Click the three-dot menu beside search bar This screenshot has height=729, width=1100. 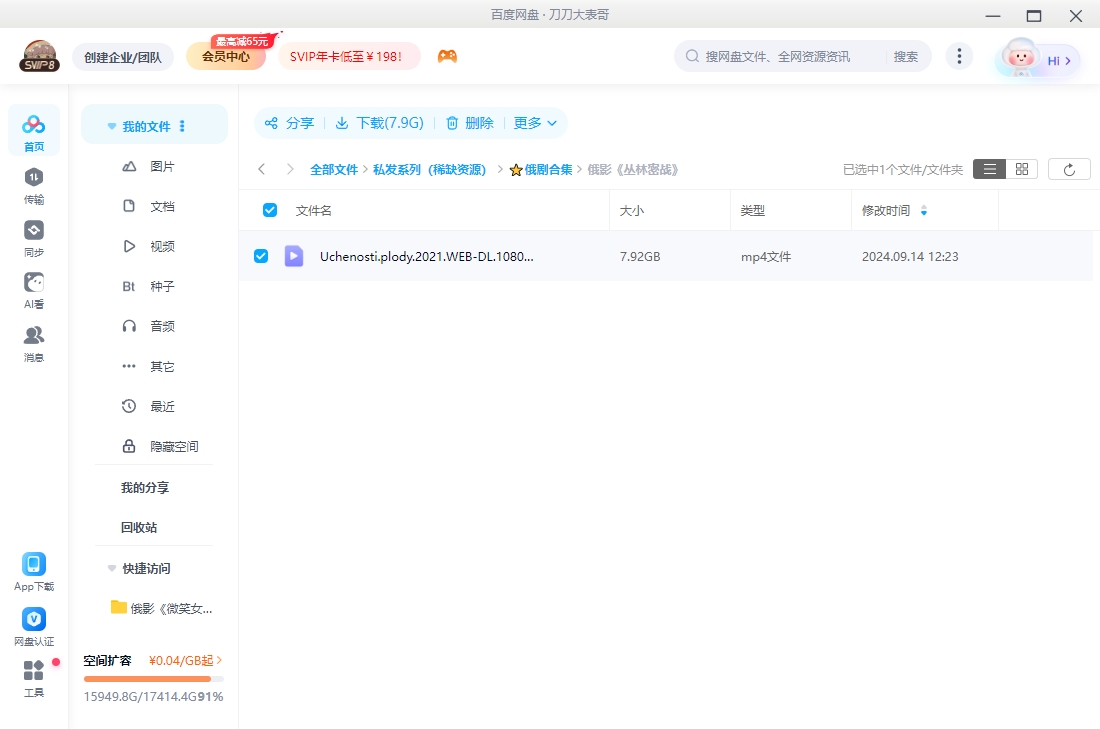(959, 56)
